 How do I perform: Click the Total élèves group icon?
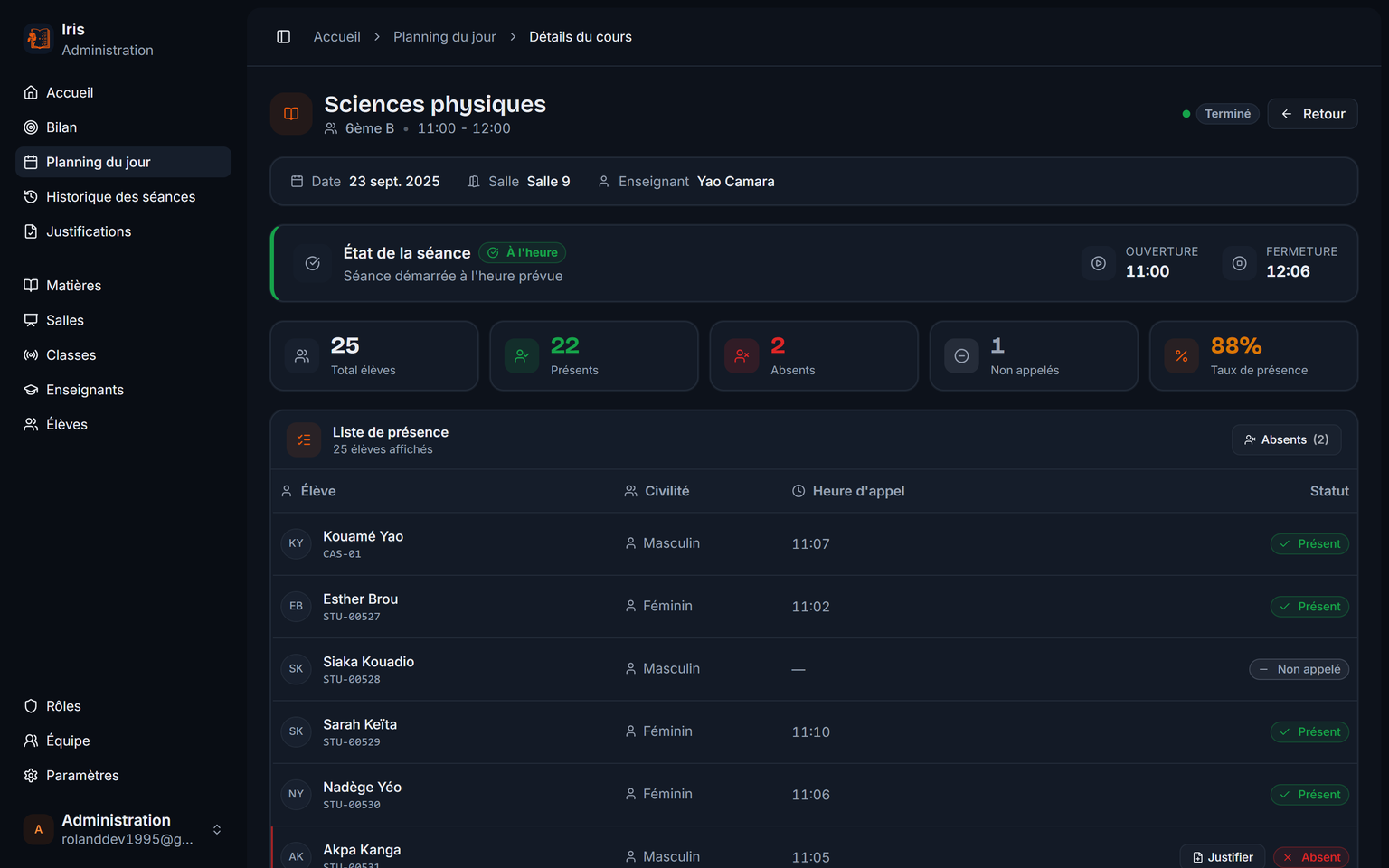click(302, 356)
